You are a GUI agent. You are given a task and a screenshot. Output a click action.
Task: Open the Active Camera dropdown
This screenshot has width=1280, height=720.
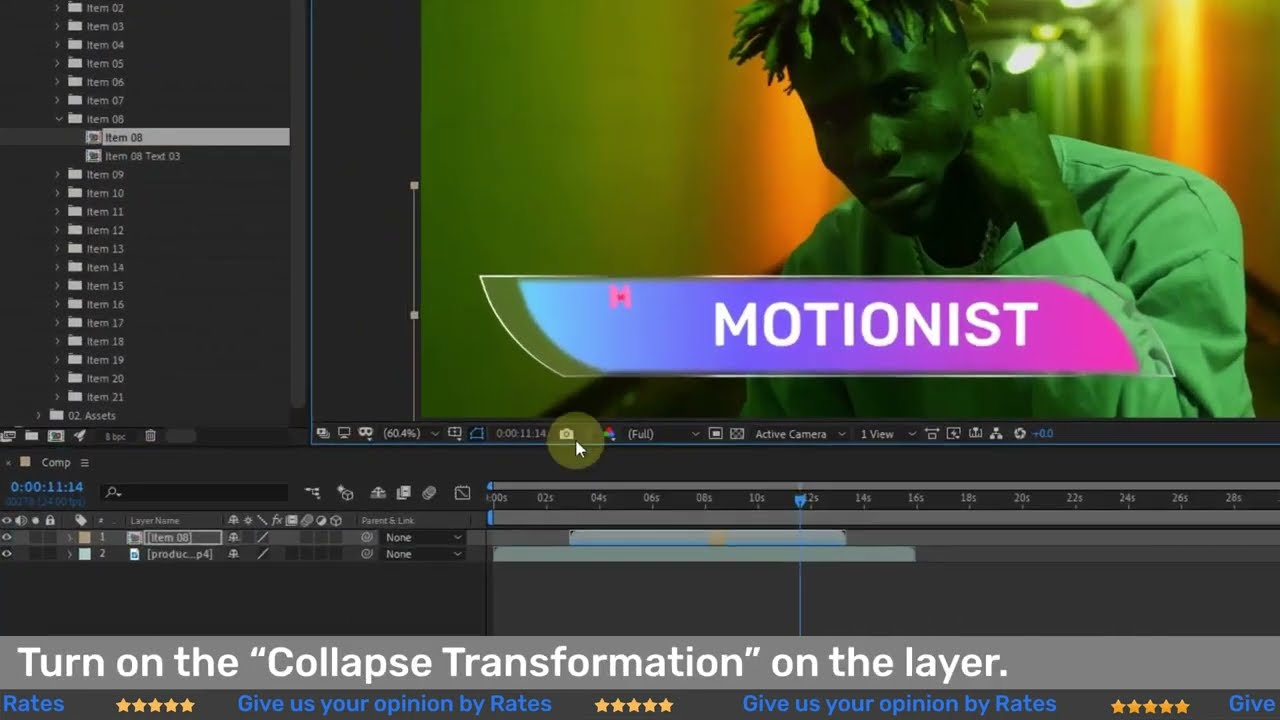[x=800, y=434]
